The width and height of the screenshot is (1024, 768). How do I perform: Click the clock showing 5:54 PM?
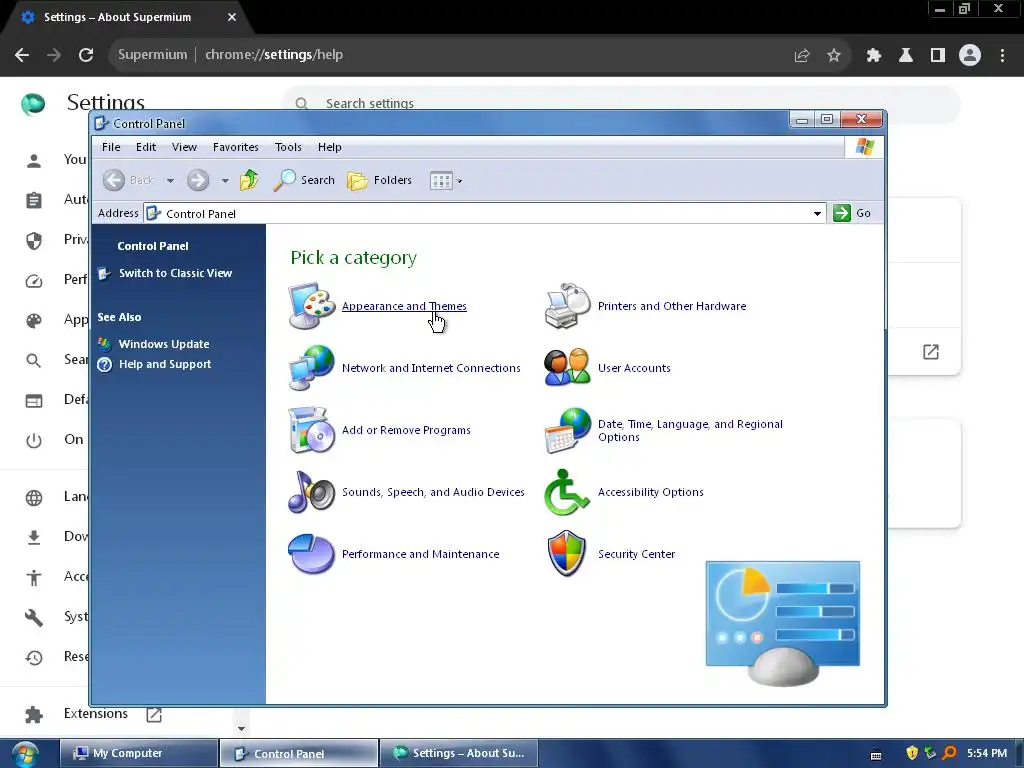pyautogui.click(x=987, y=753)
